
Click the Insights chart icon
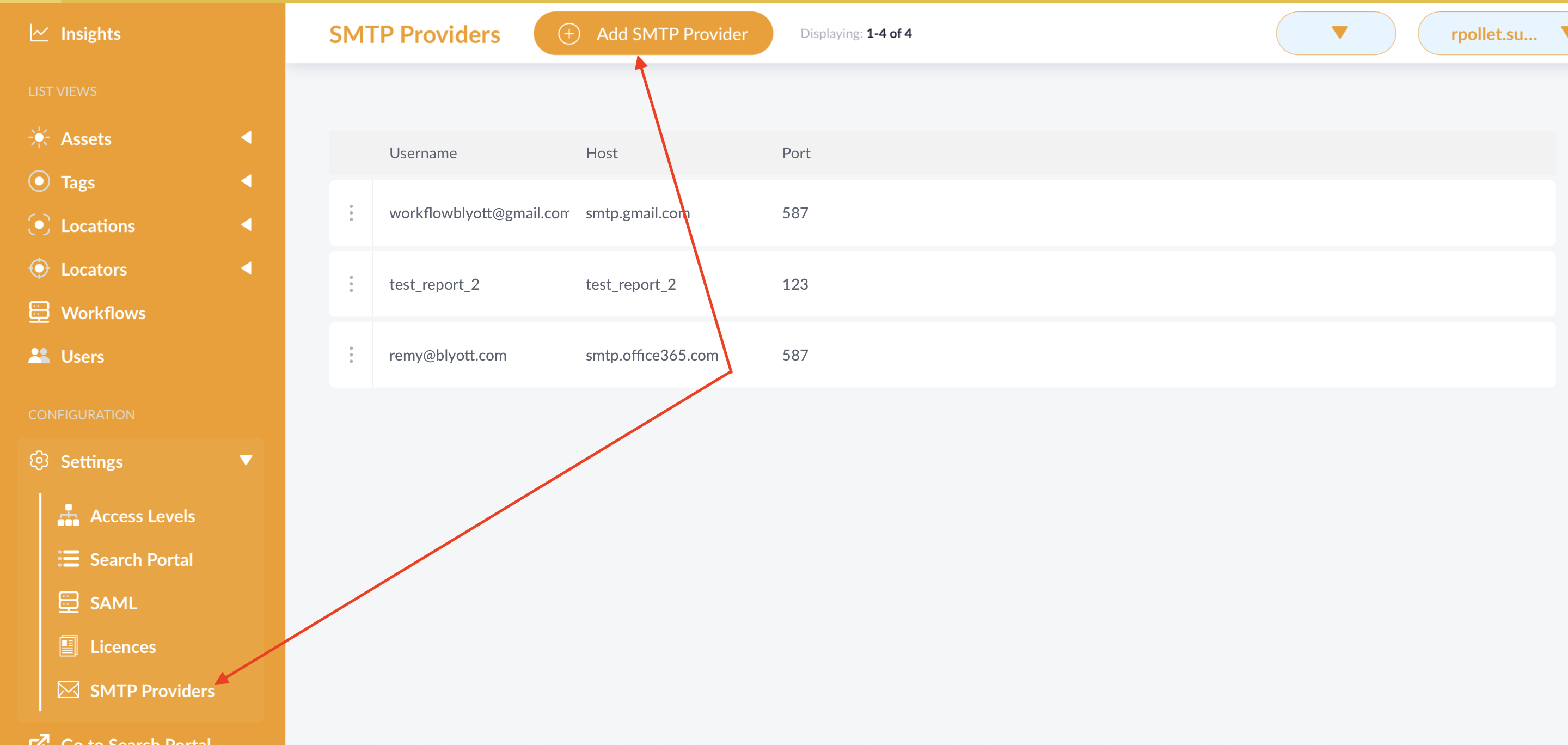[39, 33]
